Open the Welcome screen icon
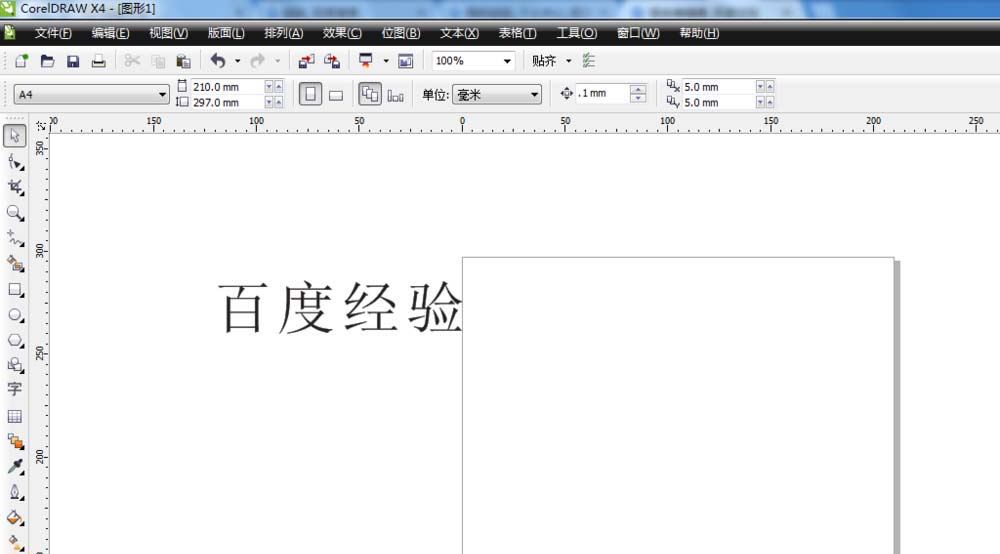Screen dimensions: 1000x554 (406, 61)
